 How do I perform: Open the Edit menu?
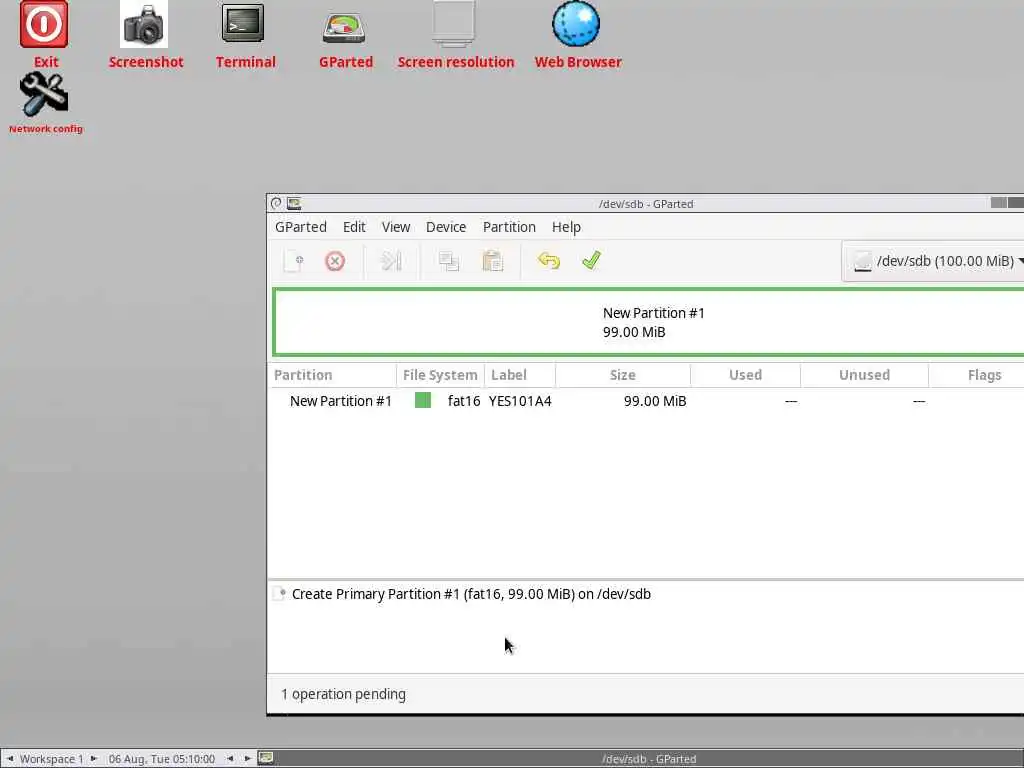(x=354, y=227)
